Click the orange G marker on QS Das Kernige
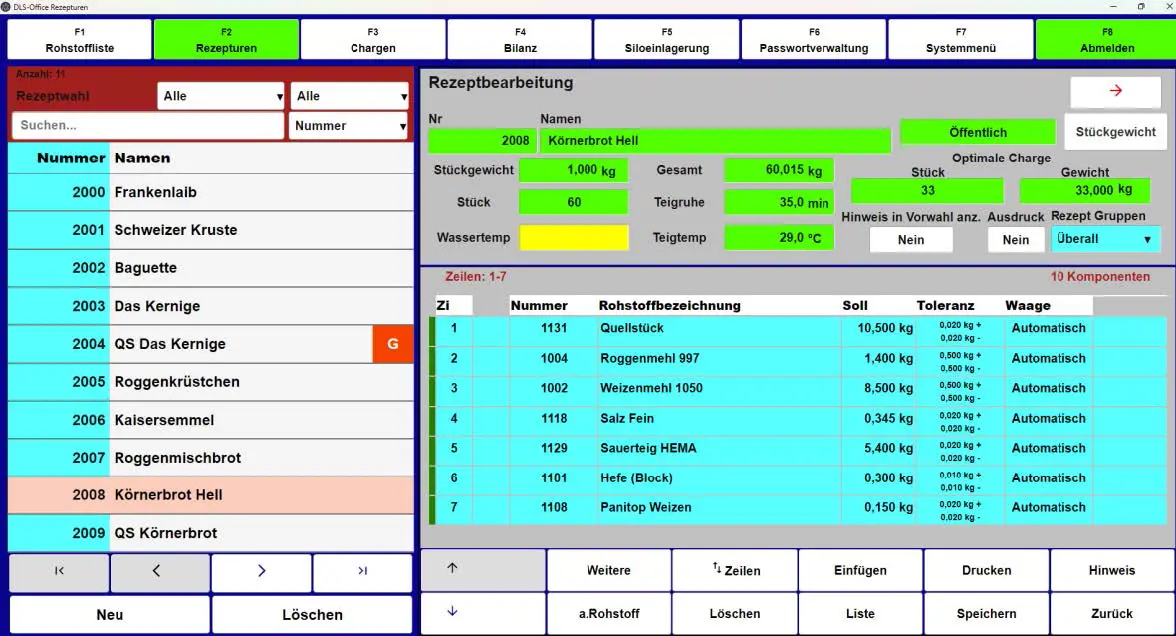 coord(392,344)
